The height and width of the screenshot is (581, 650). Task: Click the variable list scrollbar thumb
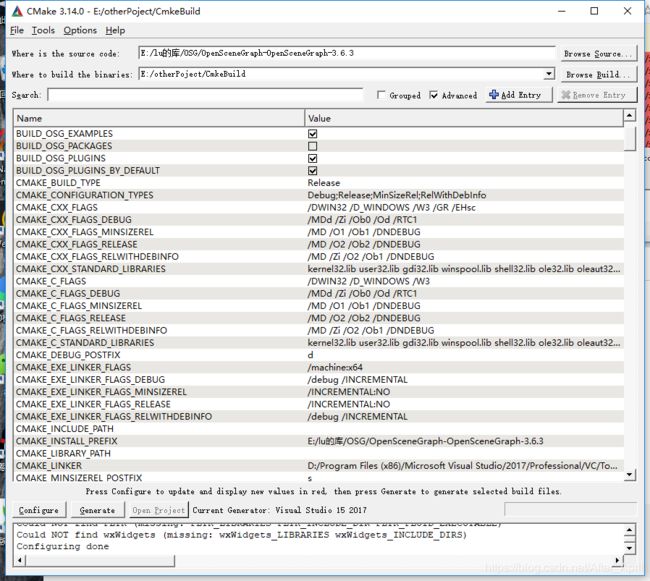(x=629, y=138)
